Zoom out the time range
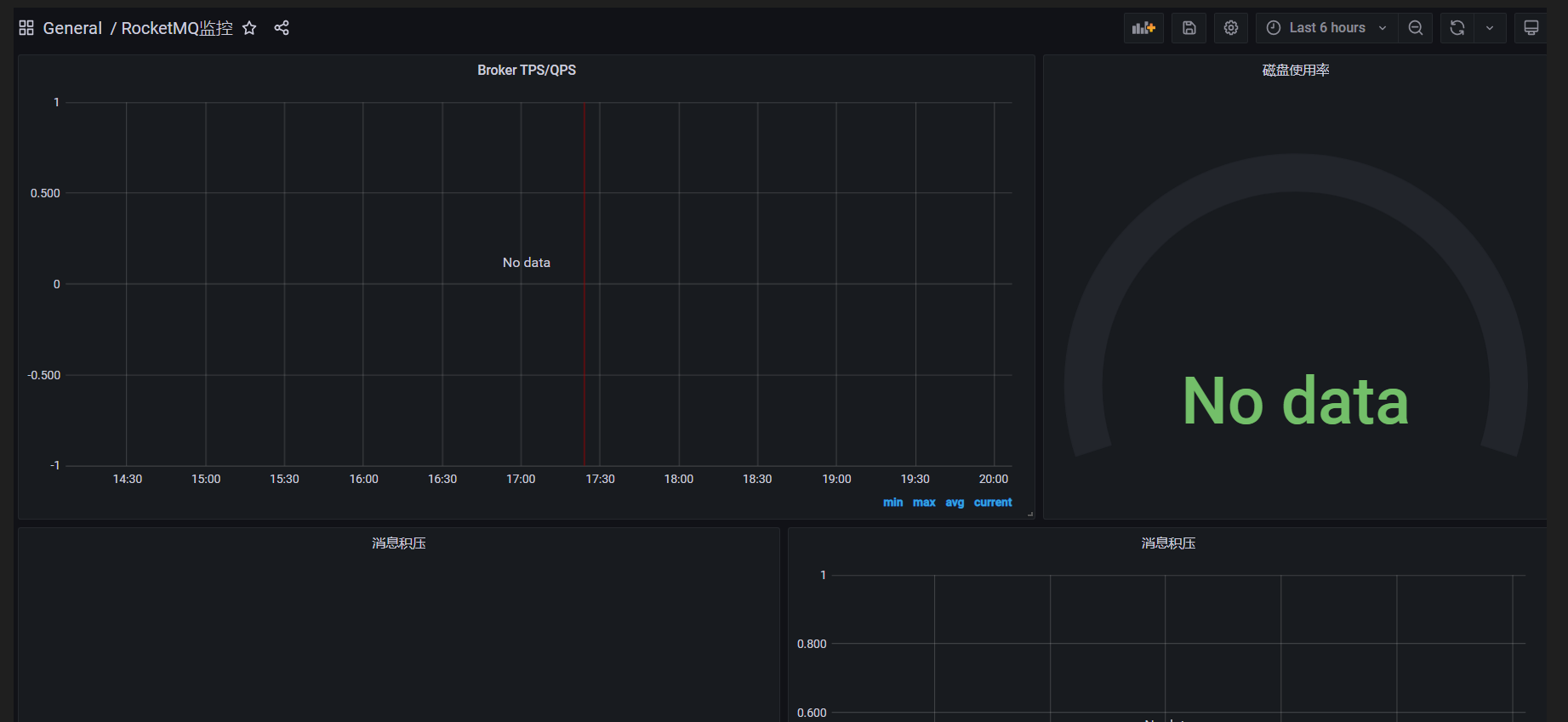Viewport: 1568px width, 722px height. coord(1416,28)
